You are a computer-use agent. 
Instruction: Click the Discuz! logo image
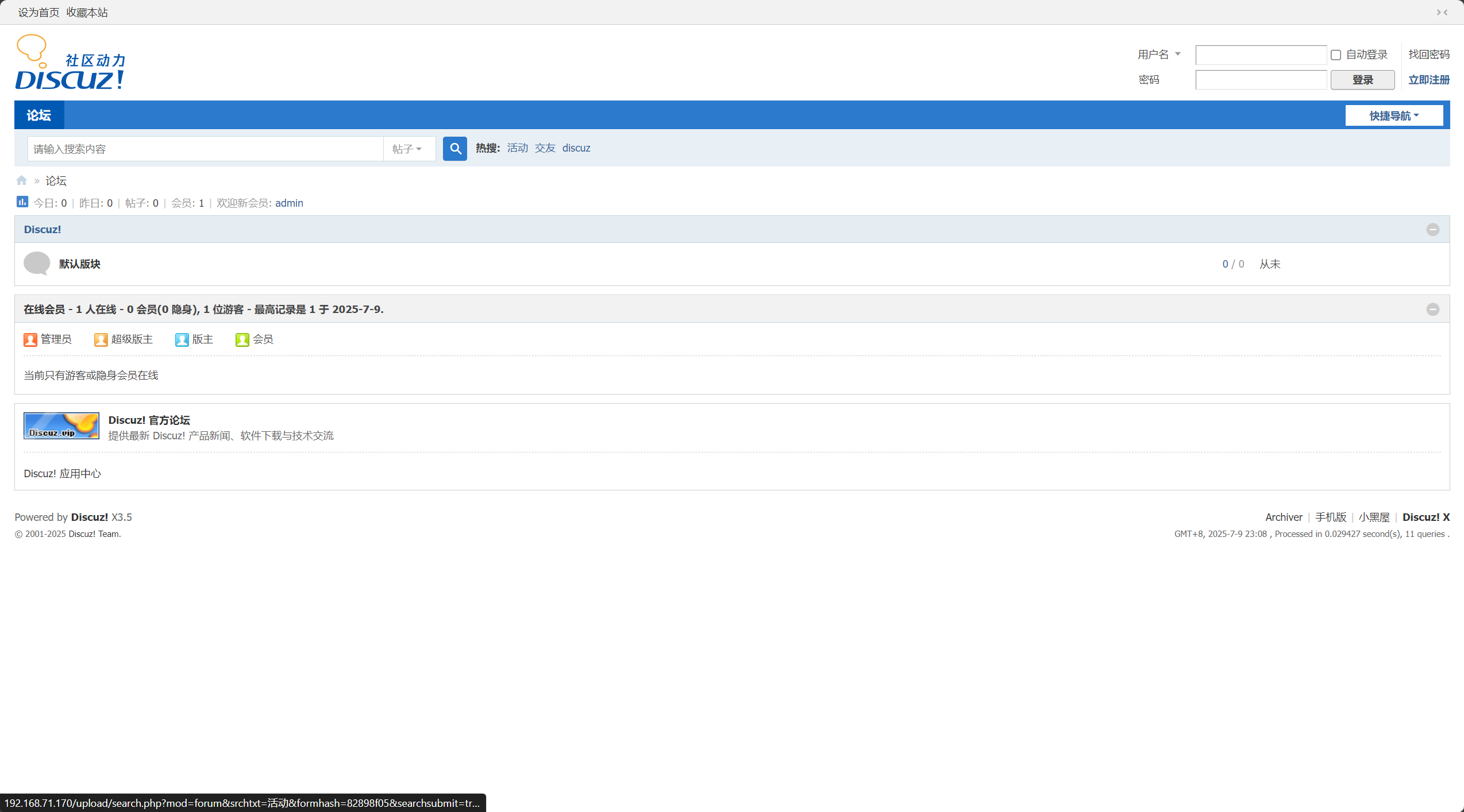pos(70,62)
